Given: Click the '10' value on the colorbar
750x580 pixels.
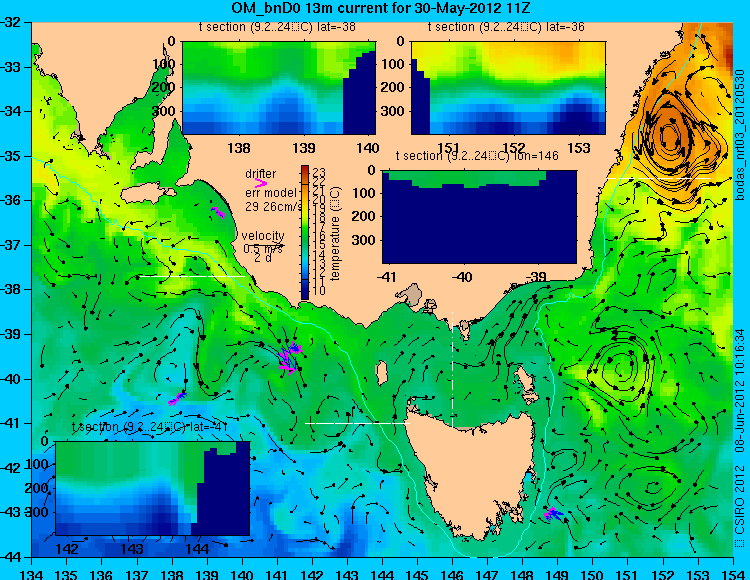Looking at the screenshot, I should (x=319, y=291).
